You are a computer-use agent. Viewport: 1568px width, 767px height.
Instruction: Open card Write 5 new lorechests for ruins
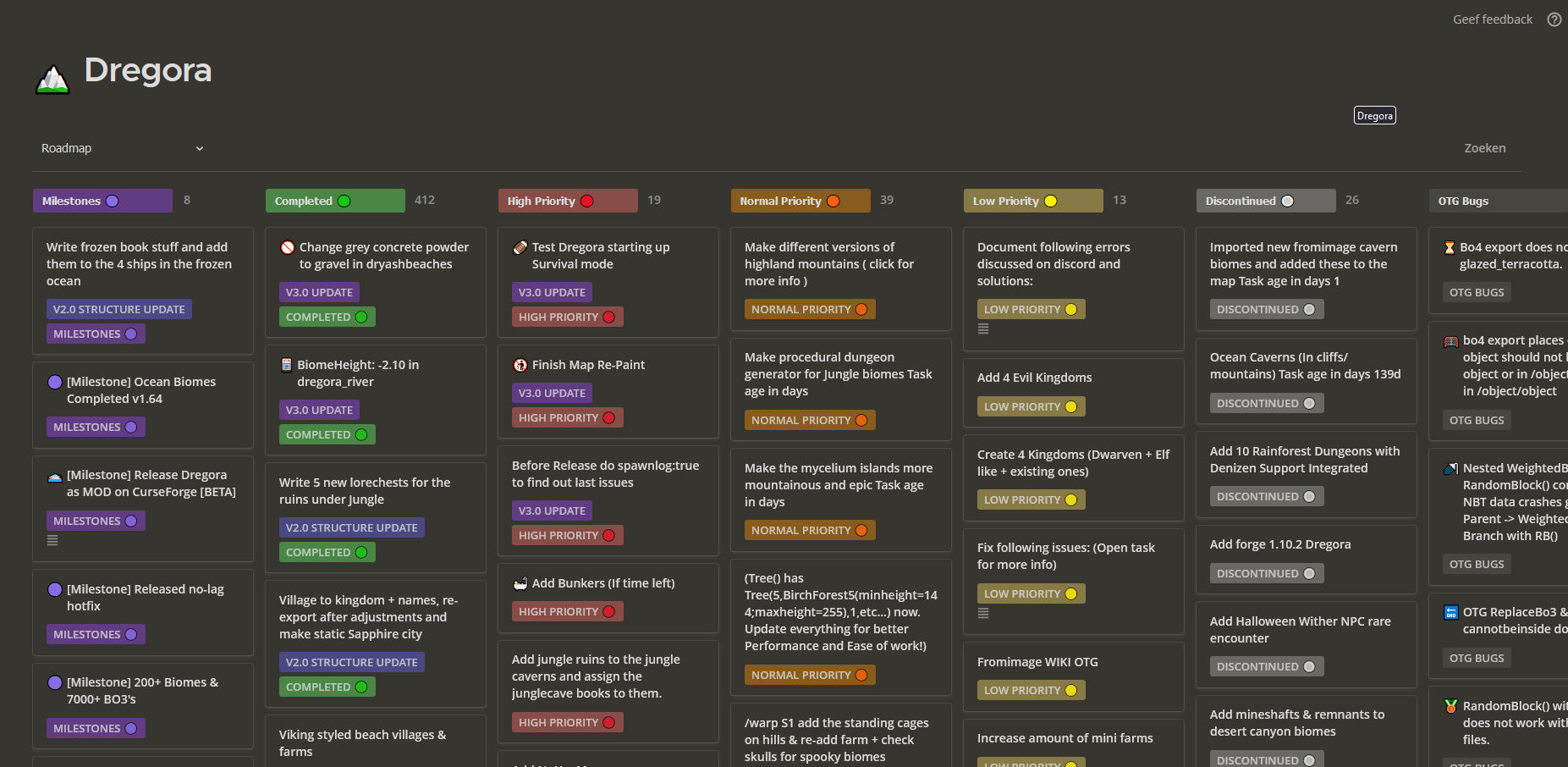point(376,517)
